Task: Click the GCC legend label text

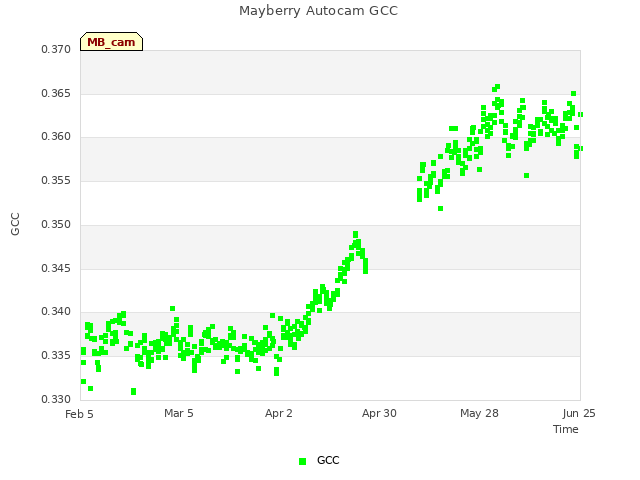Action: click(328, 460)
